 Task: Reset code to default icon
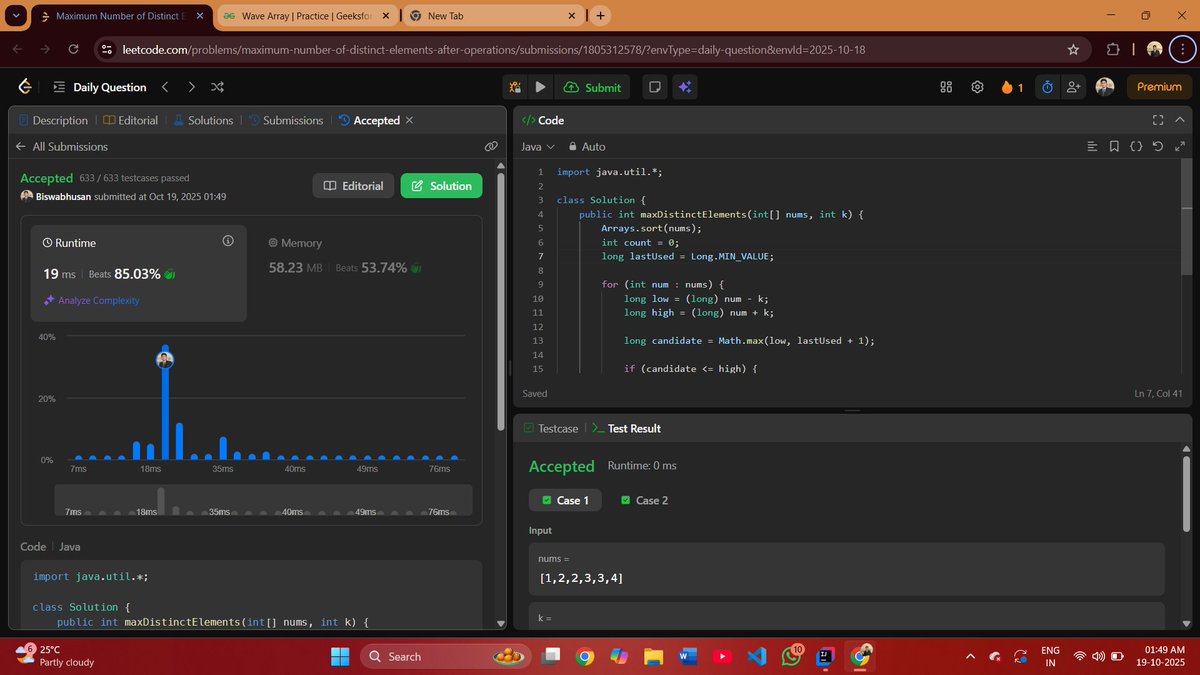[x=1158, y=147]
